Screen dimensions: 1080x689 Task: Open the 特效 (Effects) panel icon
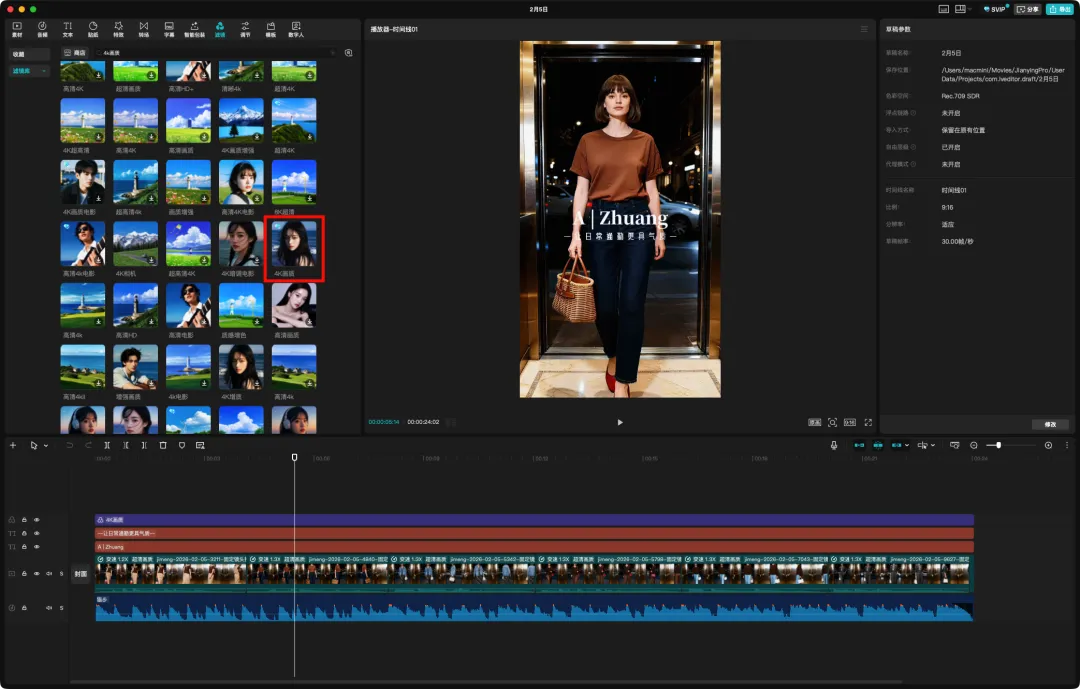(x=118, y=28)
